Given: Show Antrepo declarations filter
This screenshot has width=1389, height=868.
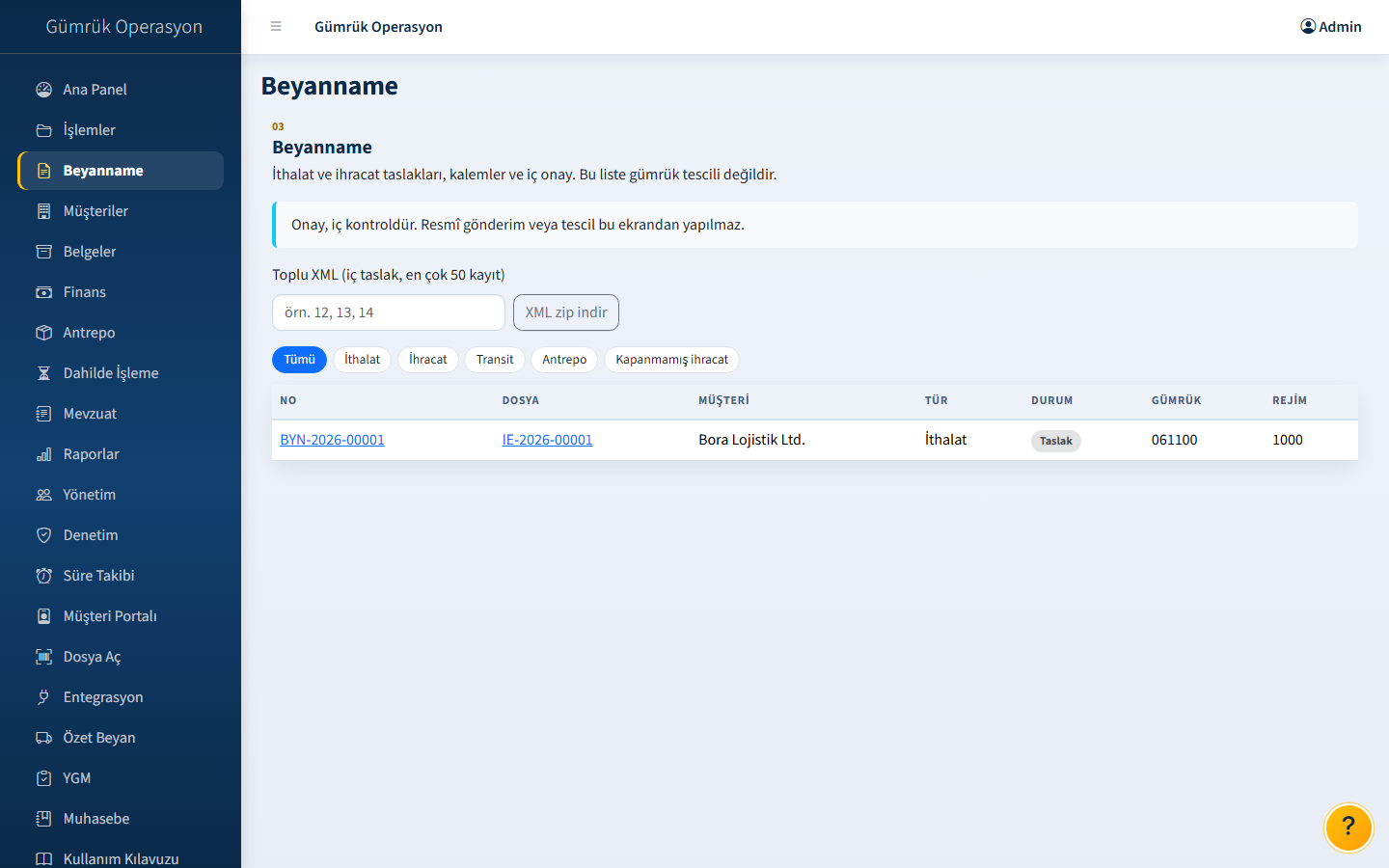Looking at the screenshot, I should click(564, 360).
